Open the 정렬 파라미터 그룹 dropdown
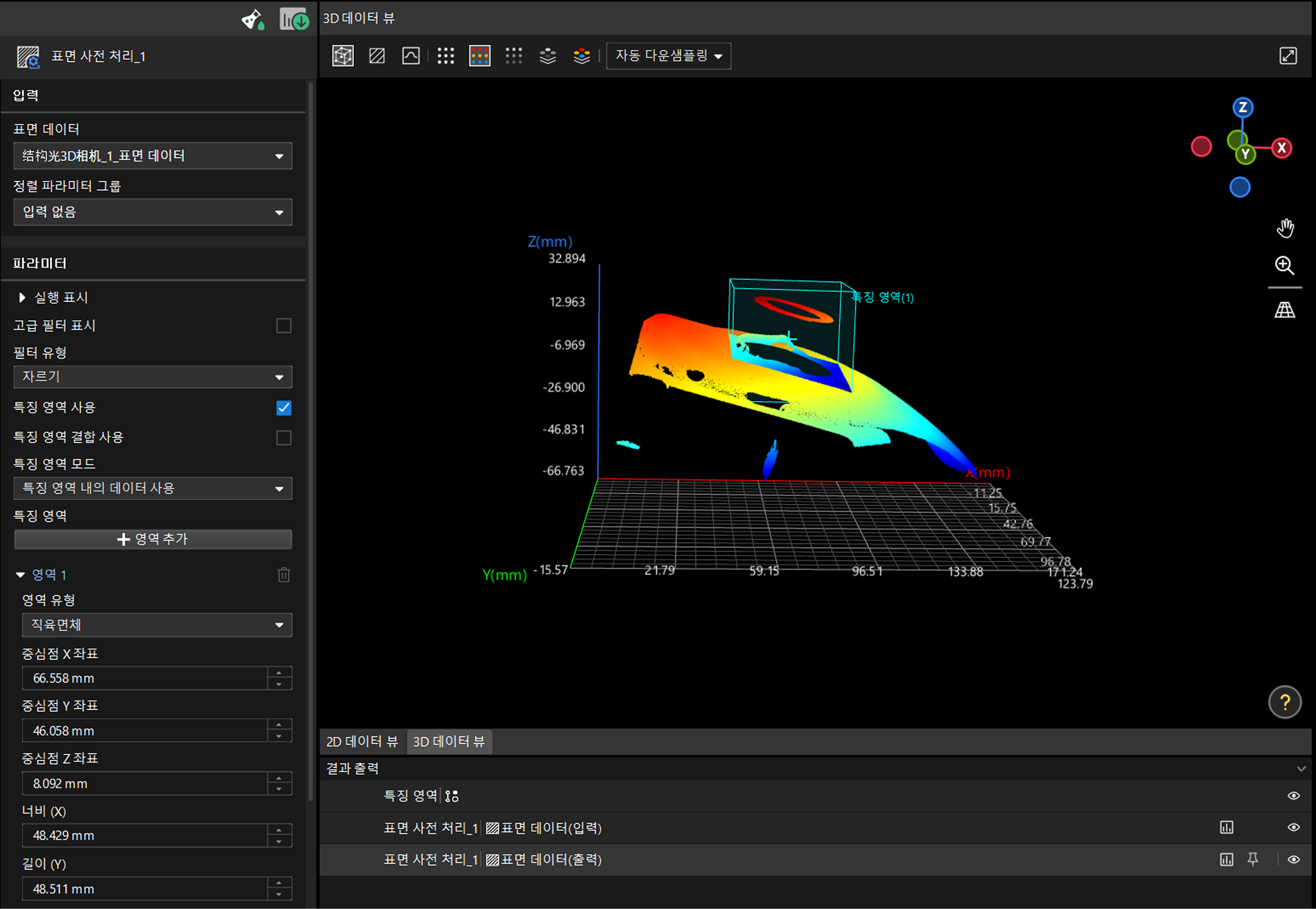Viewport: 1316px width, 909px height. 152,213
